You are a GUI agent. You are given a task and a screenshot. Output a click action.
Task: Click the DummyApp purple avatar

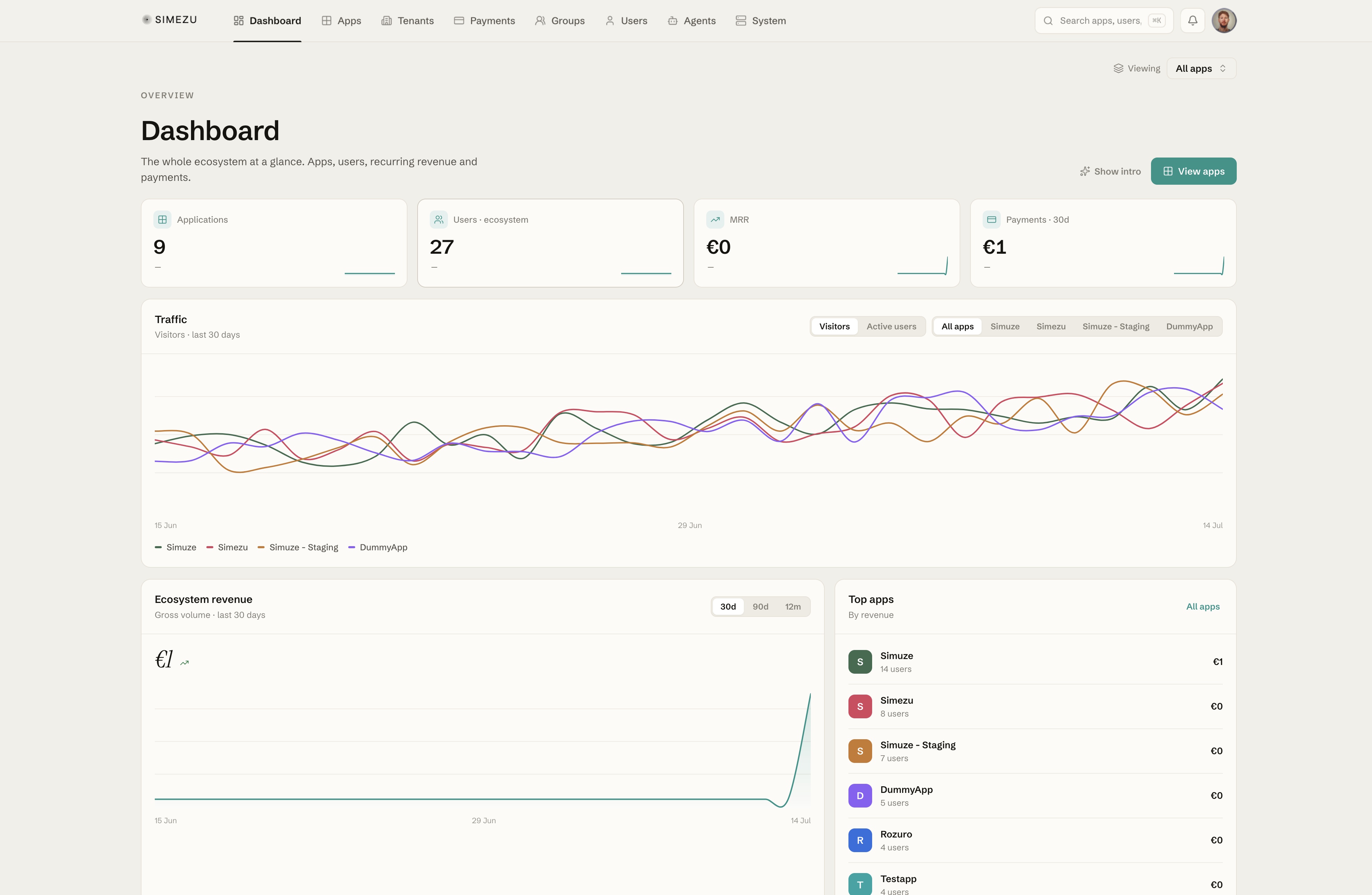(860, 796)
